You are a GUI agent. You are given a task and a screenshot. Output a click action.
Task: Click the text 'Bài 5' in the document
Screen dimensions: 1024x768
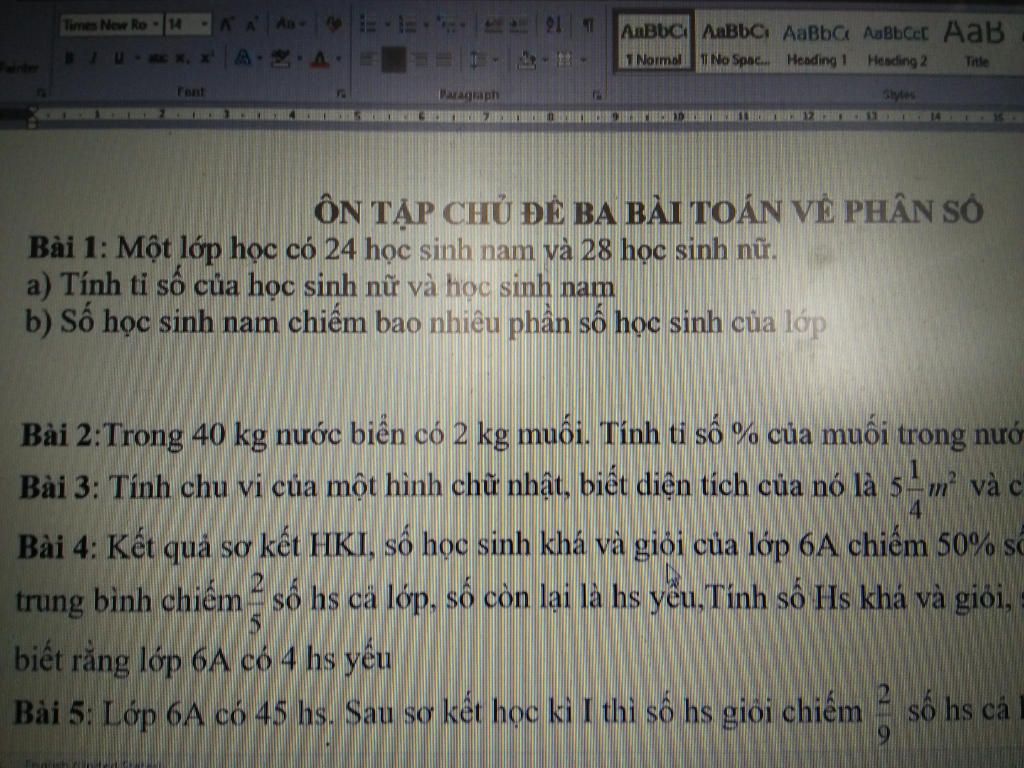click(50, 712)
